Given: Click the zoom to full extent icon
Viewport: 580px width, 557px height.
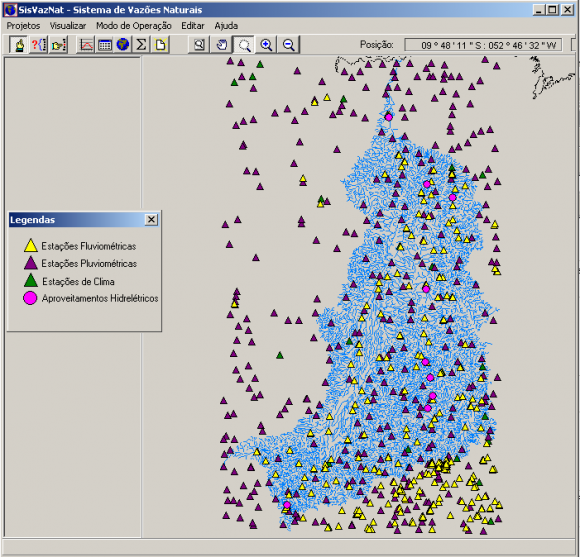Looking at the screenshot, I should (199, 45).
